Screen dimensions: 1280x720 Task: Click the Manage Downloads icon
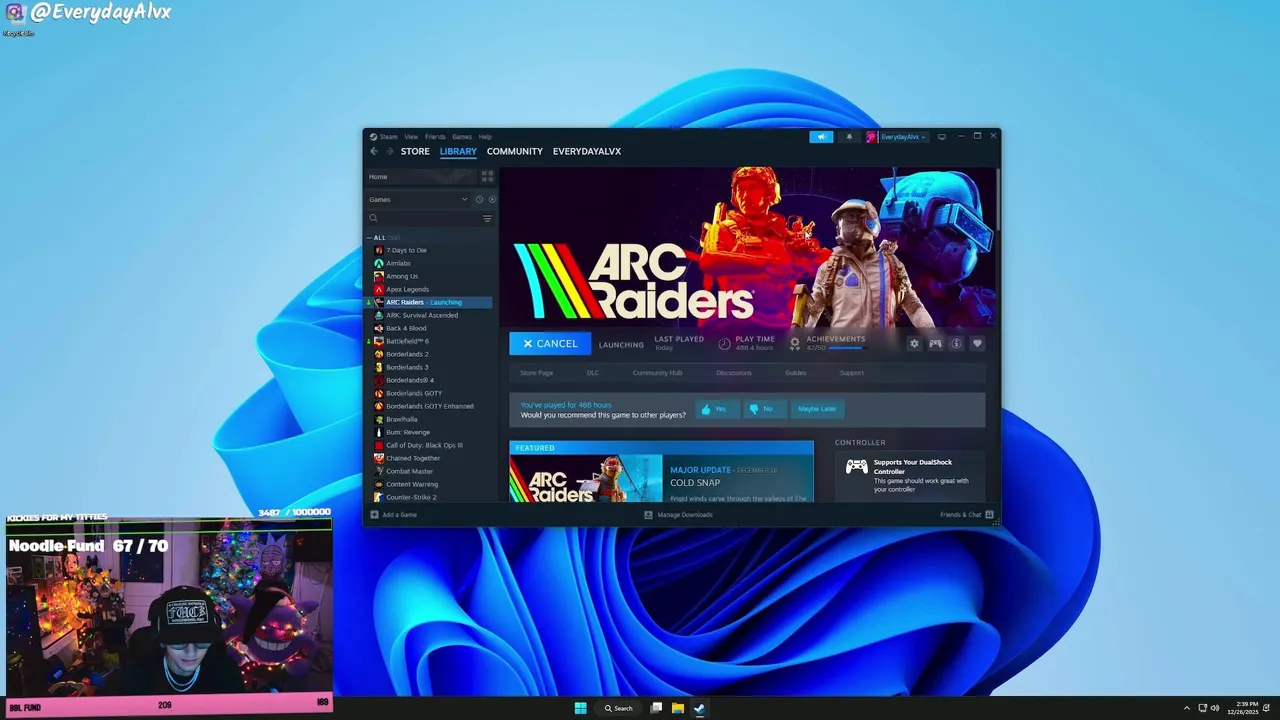(648, 515)
